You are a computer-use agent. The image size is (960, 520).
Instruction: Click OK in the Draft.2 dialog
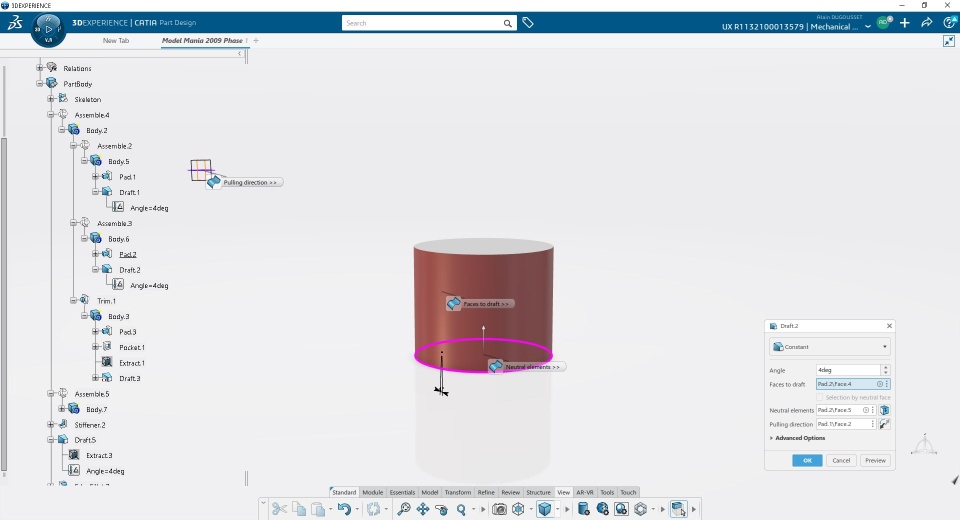807,461
